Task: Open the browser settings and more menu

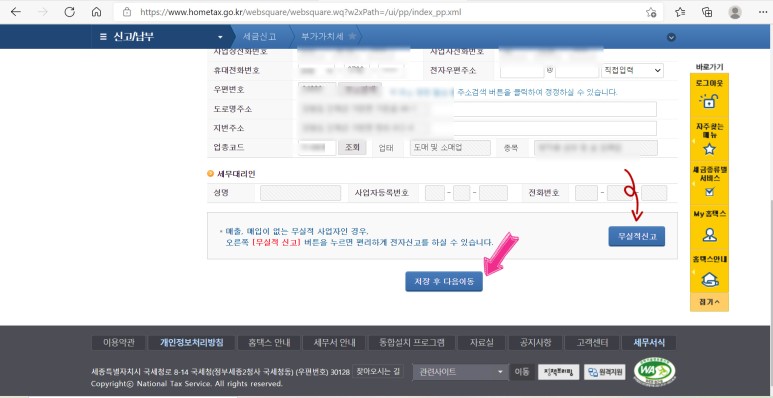Action: click(x=762, y=12)
